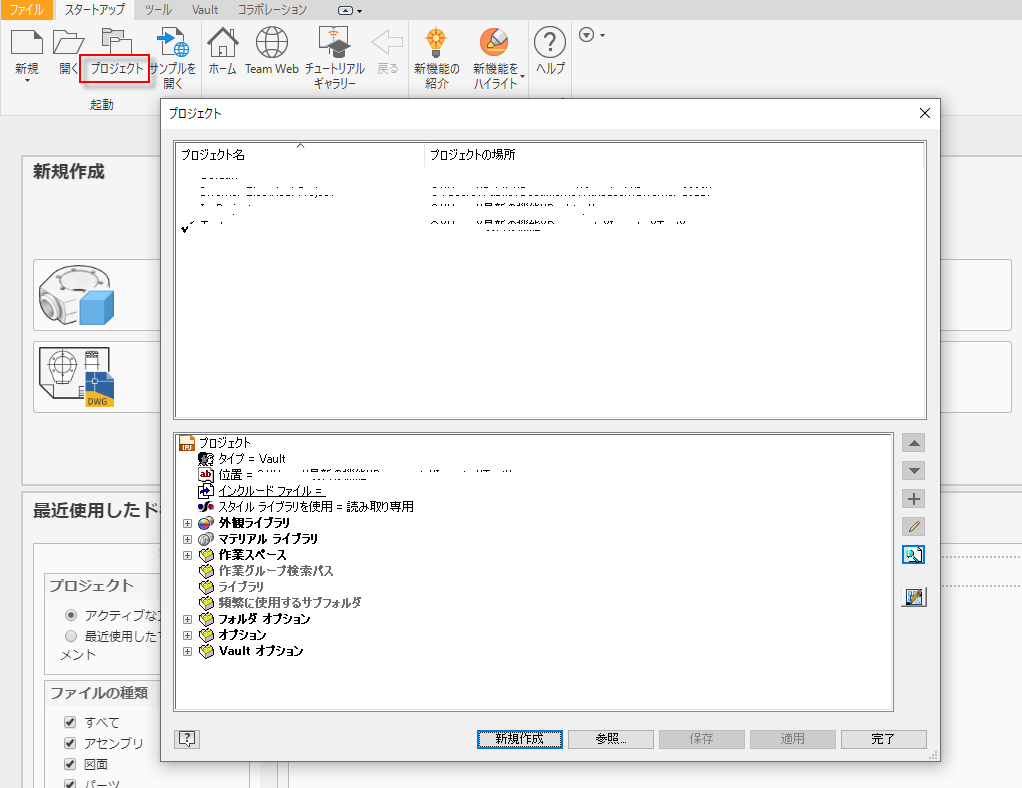The height and width of the screenshot is (788, 1022).
Task: Select the アクティブな project radio button
Action: point(71,615)
